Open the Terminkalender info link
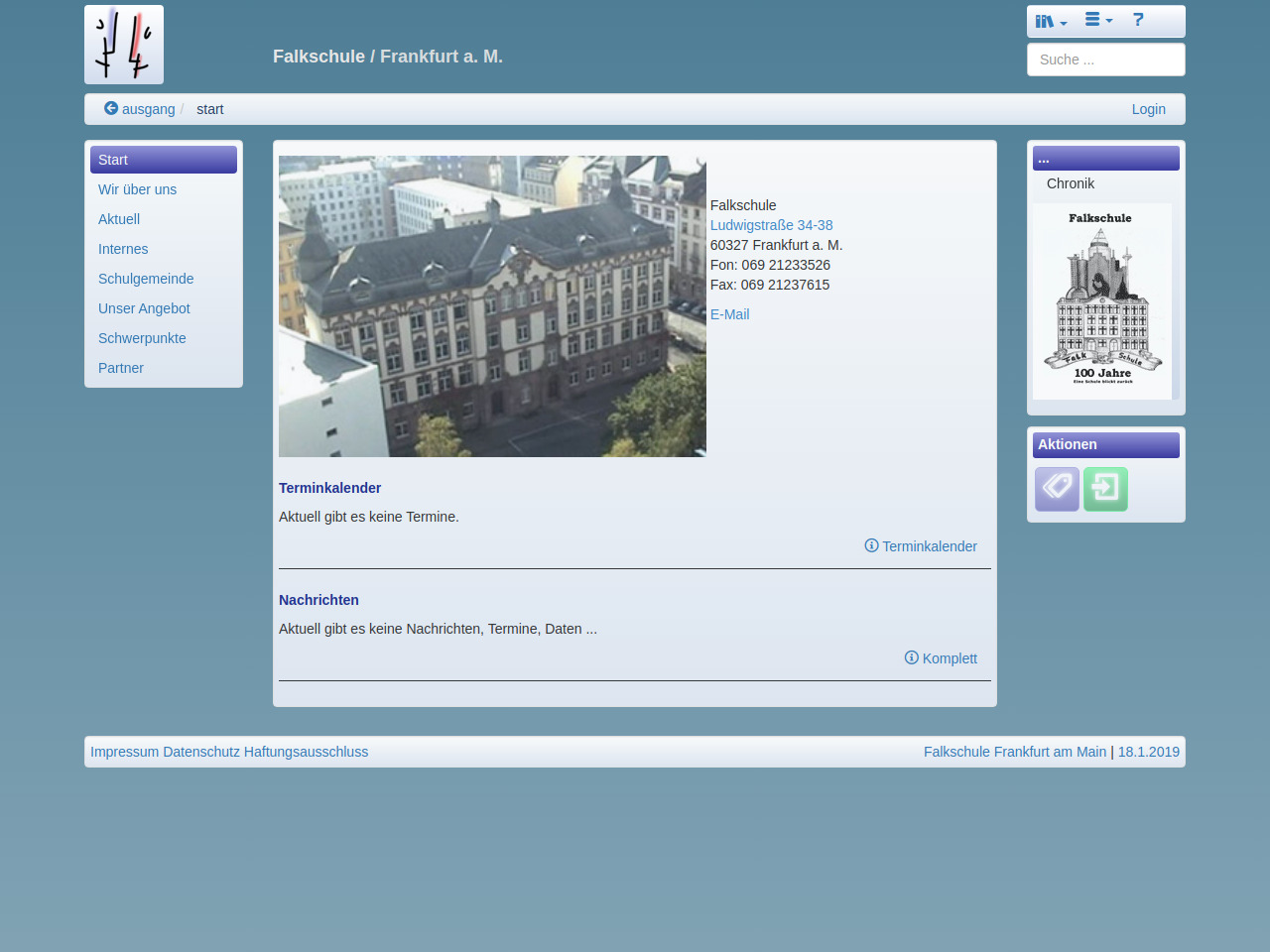Screen dimensions: 1270x952 [921, 546]
